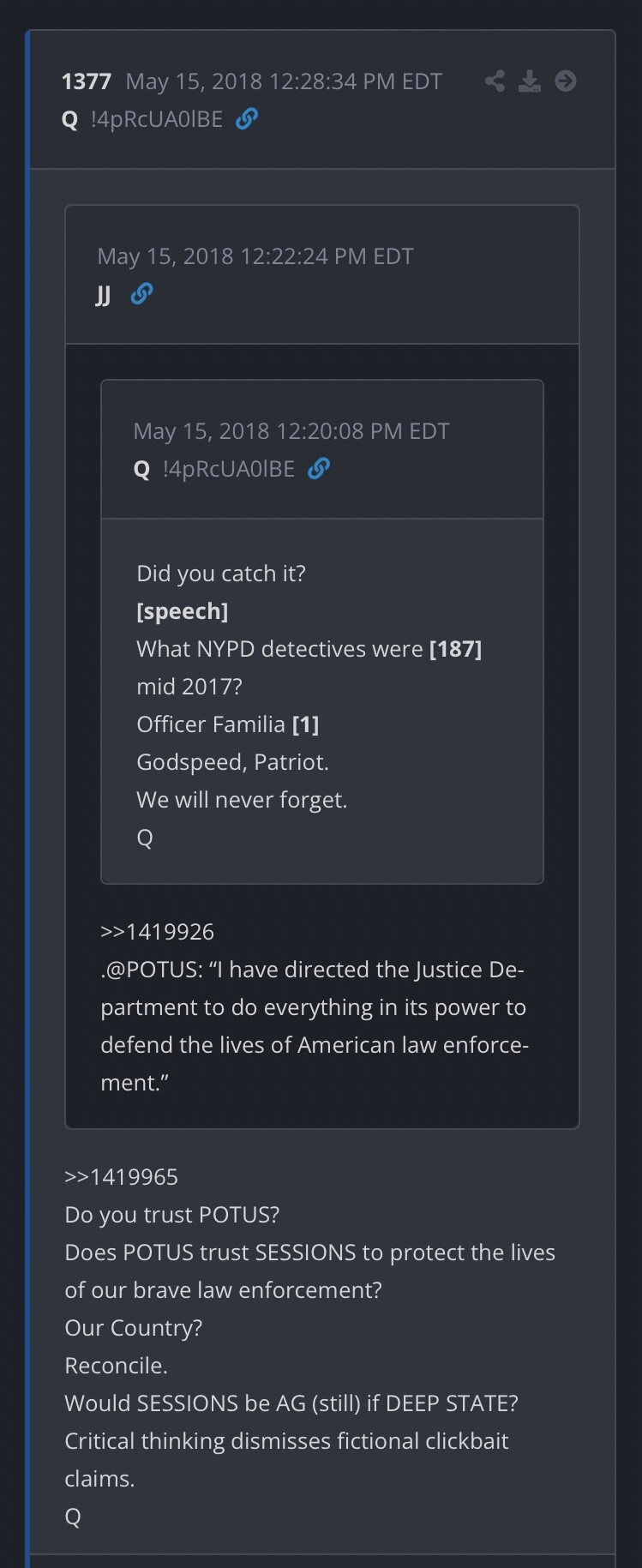Click the bold [speech] text
Screen dimensions: 642x1568
(x=182, y=611)
